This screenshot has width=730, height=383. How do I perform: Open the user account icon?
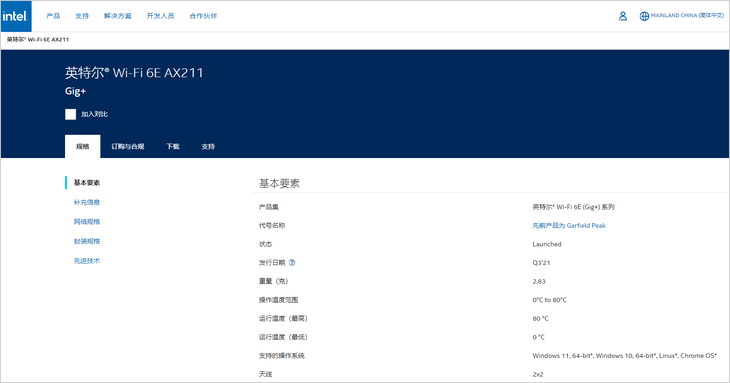(x=622, y=16)
